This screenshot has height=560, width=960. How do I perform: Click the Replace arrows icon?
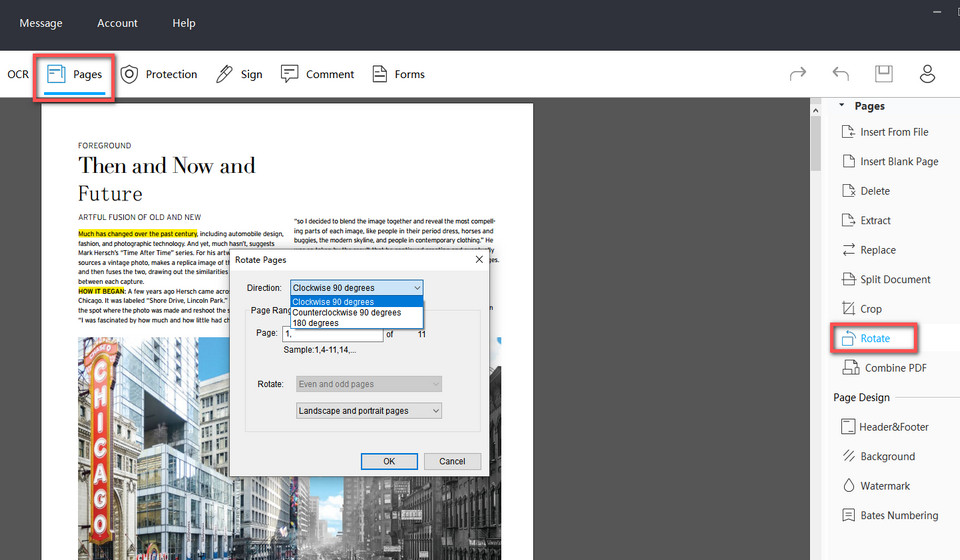tap(849, 250)
